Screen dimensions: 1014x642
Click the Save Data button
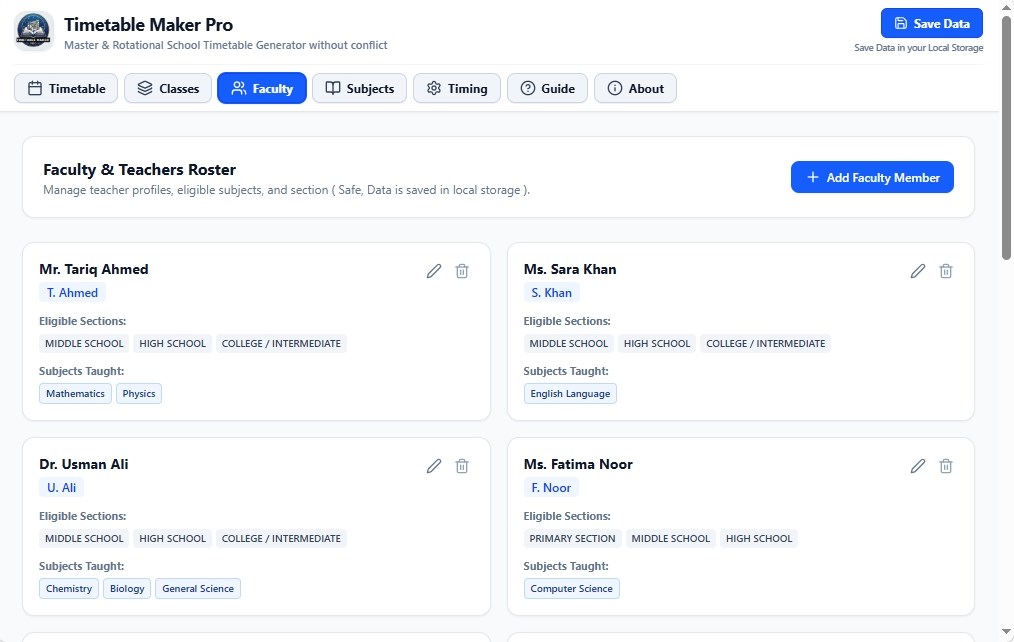(x=932, y=23)
